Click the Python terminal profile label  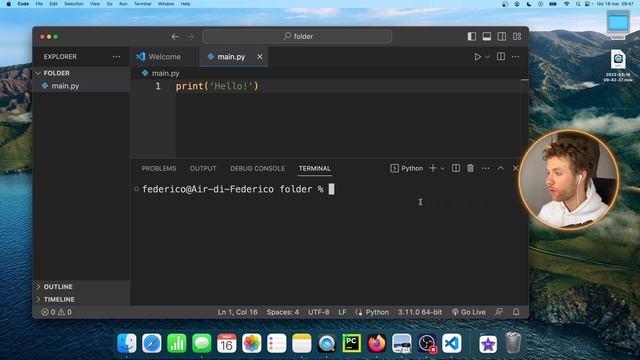pyautogui.click(x=407, y=168)
